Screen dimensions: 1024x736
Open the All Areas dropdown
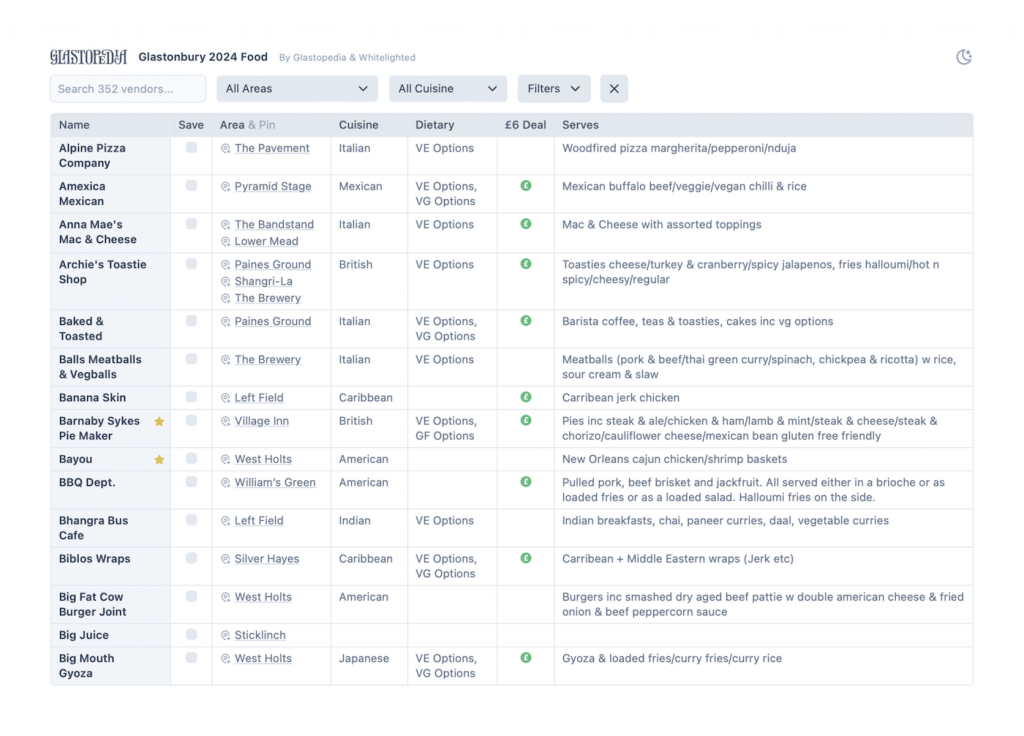coord(297,89)
